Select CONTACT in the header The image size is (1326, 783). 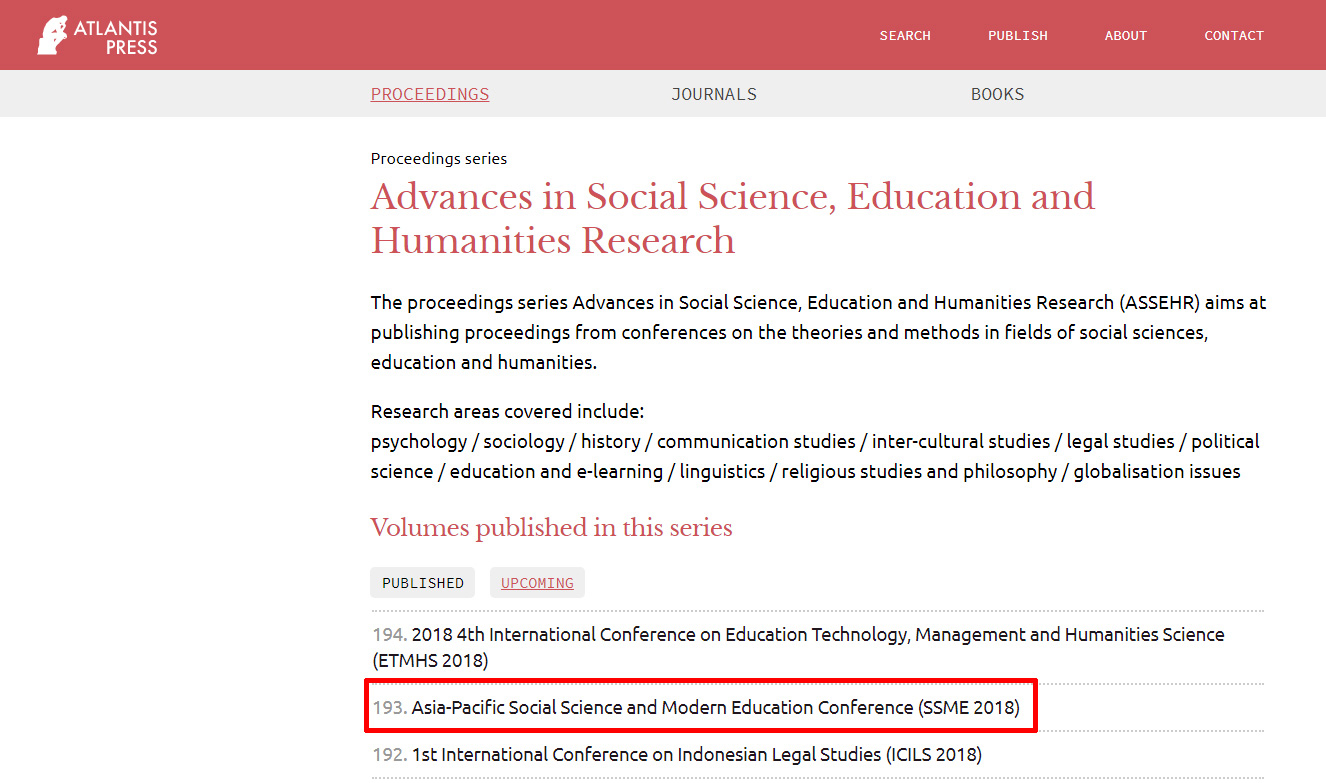point(1233,36)
